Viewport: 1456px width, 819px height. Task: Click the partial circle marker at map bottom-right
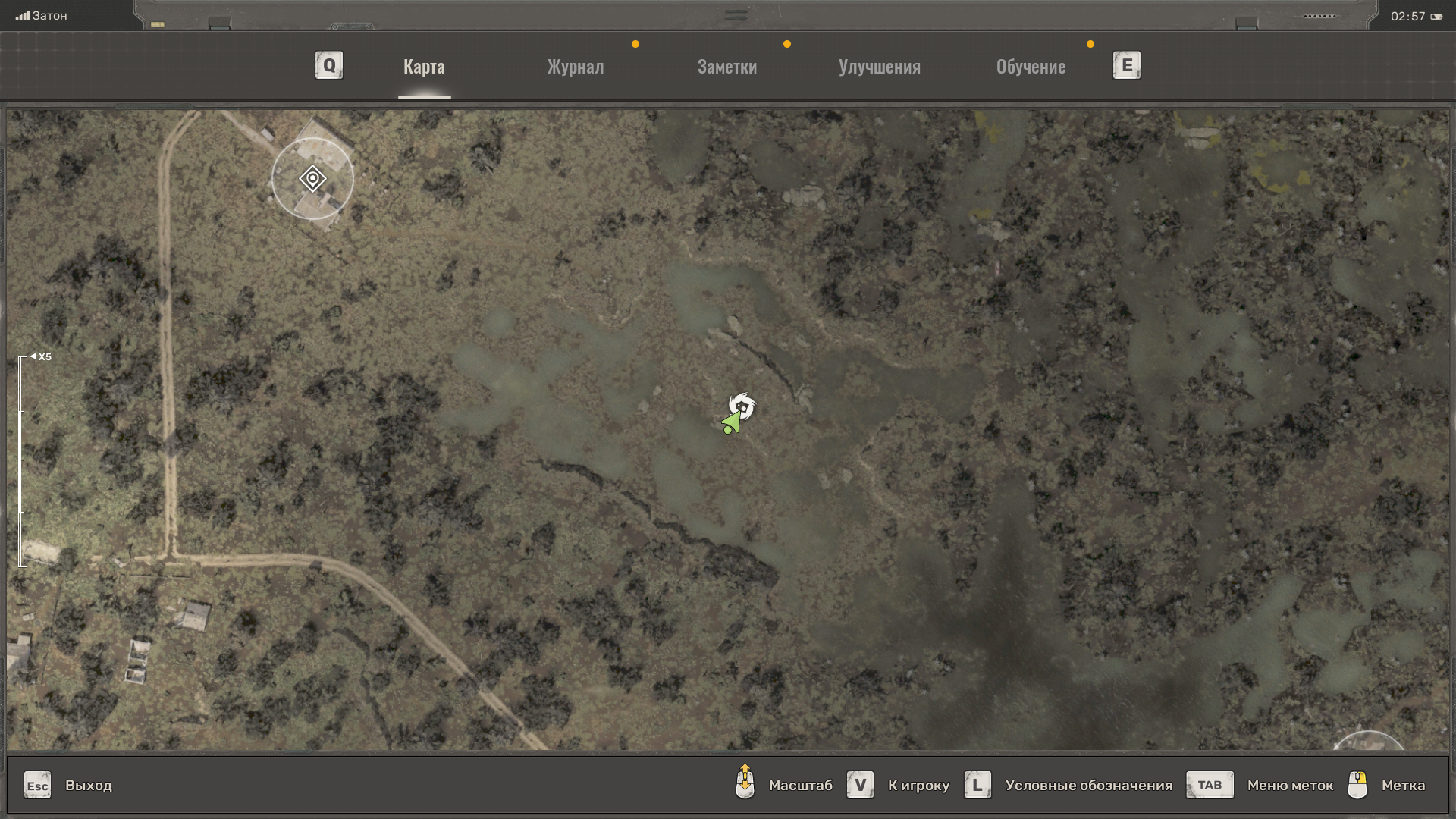(1369, 741)
